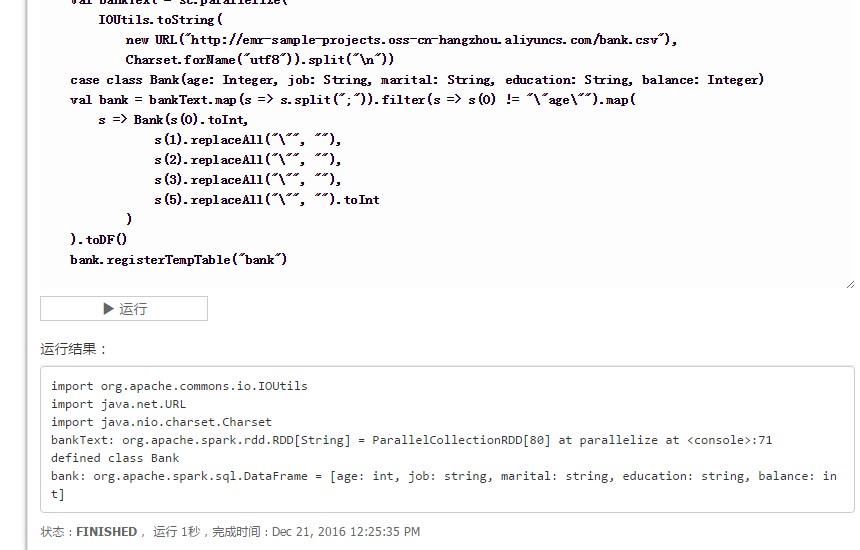Click the code editor resize handle corner
This screenshot has width=860, height=550.
pyautogui.click(x=850, y=284)
